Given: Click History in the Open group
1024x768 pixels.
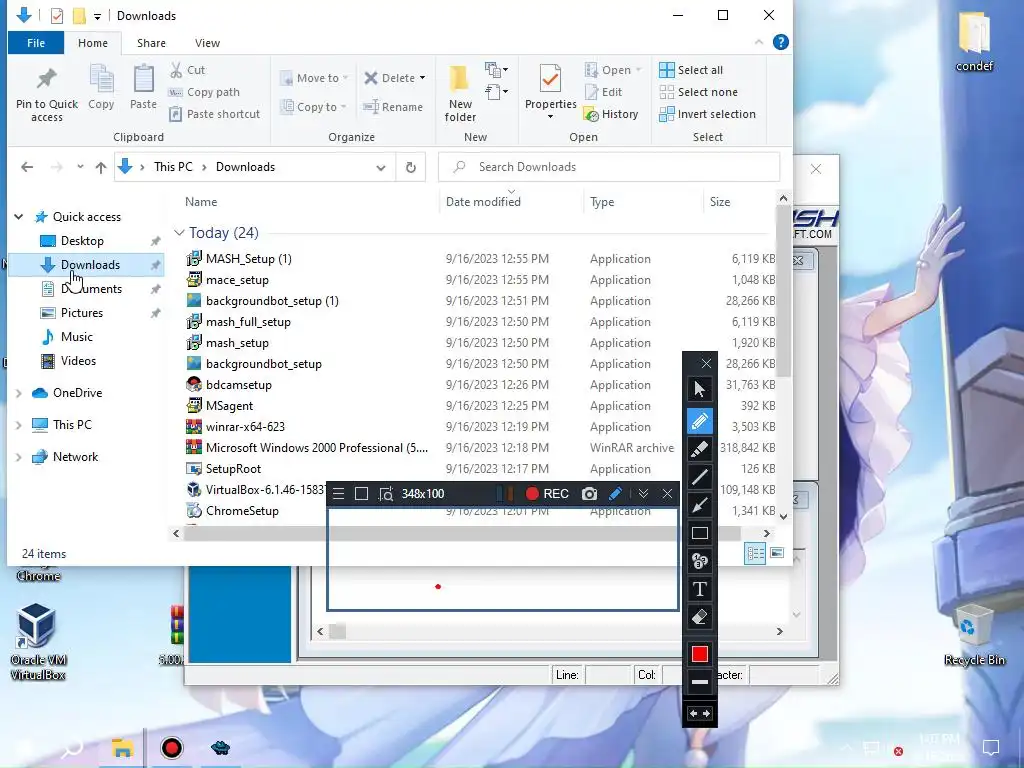Looking at the screenshot, I should click(x=611, y=114).
